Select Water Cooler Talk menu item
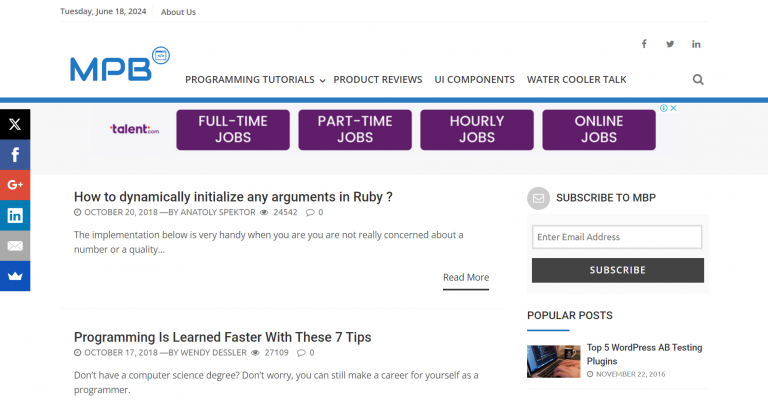 [x=576, y=80]
